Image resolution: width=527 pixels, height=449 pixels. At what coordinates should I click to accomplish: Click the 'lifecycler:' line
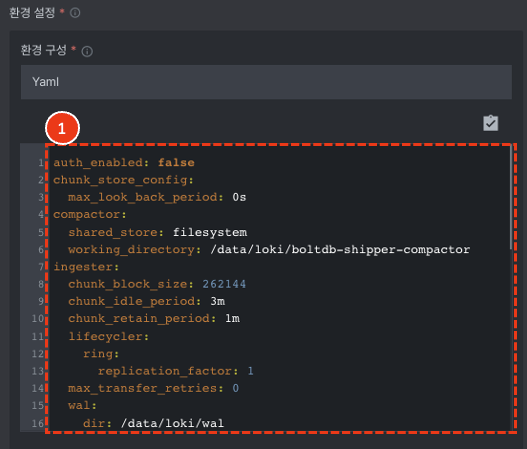tap(109, 336)
